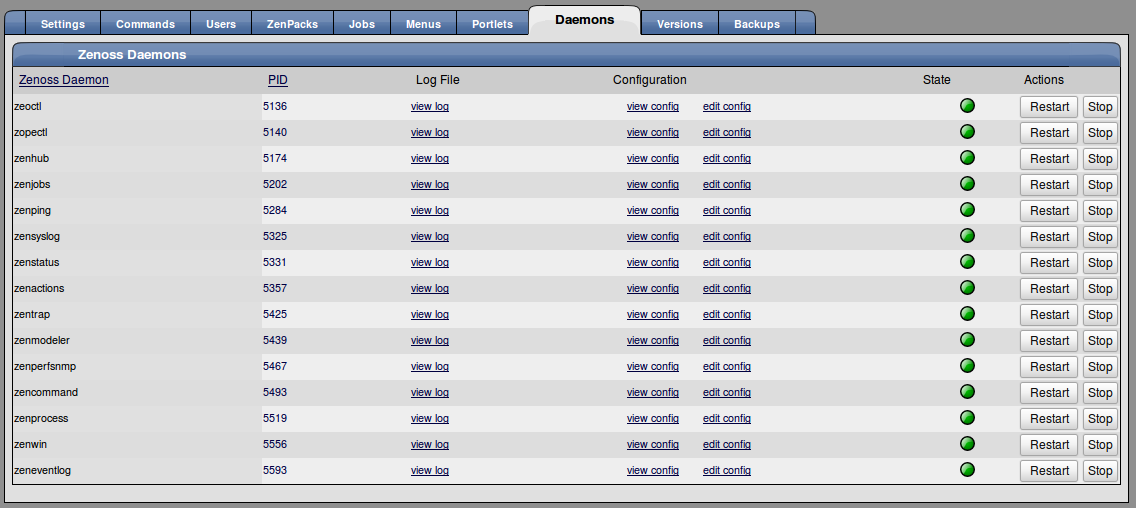Click the green status light for zenhub
Screen dimensions: 1136x508
tap(967, 158)
